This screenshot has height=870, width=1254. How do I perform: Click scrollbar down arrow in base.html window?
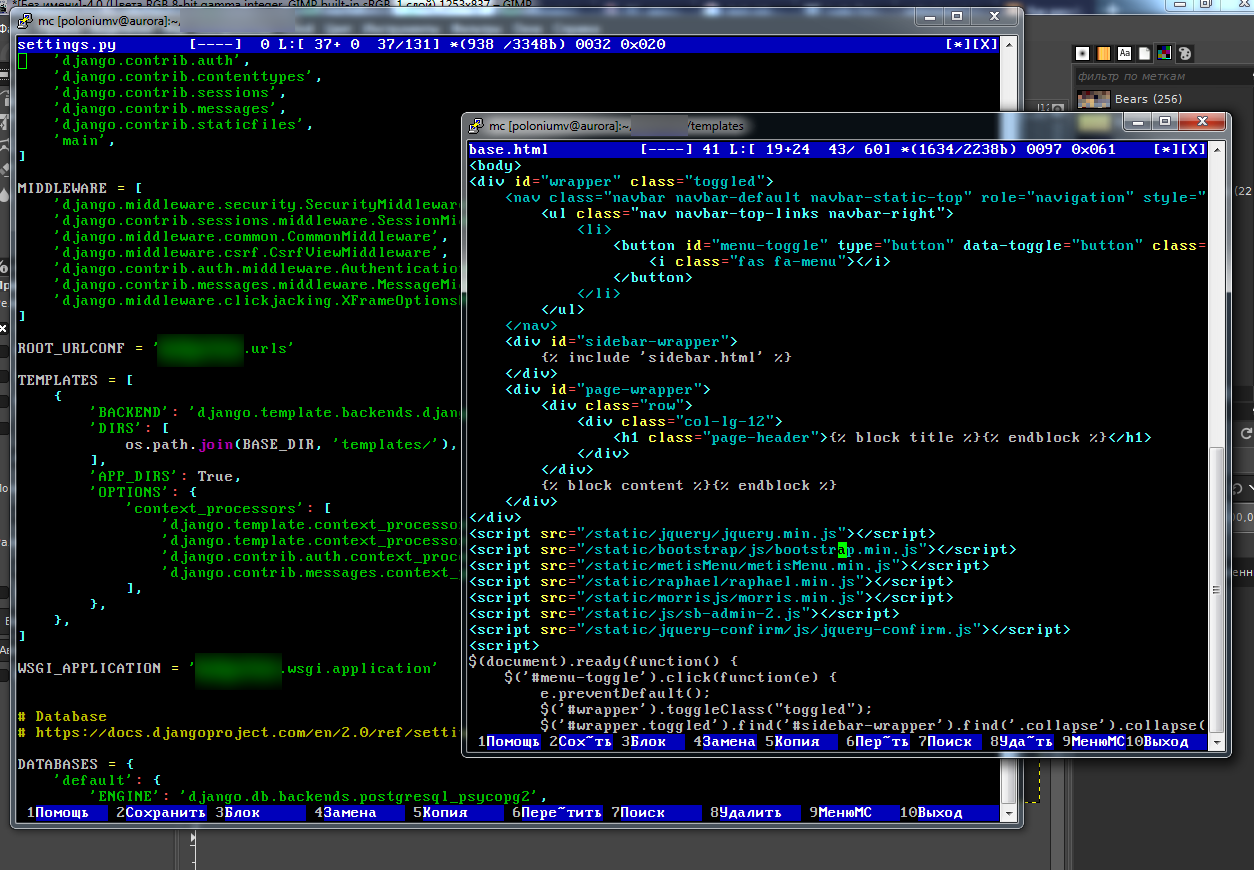1216,742
